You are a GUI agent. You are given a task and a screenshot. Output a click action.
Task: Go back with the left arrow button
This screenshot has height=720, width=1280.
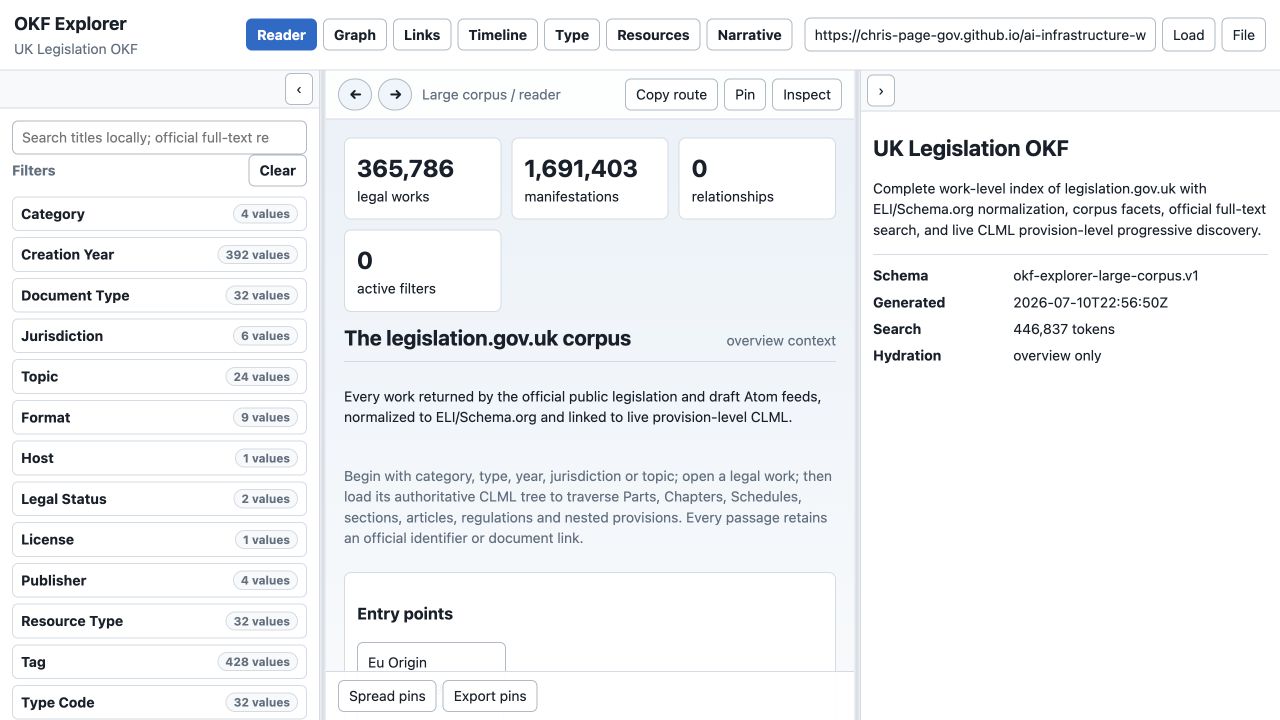click(355, 94)
